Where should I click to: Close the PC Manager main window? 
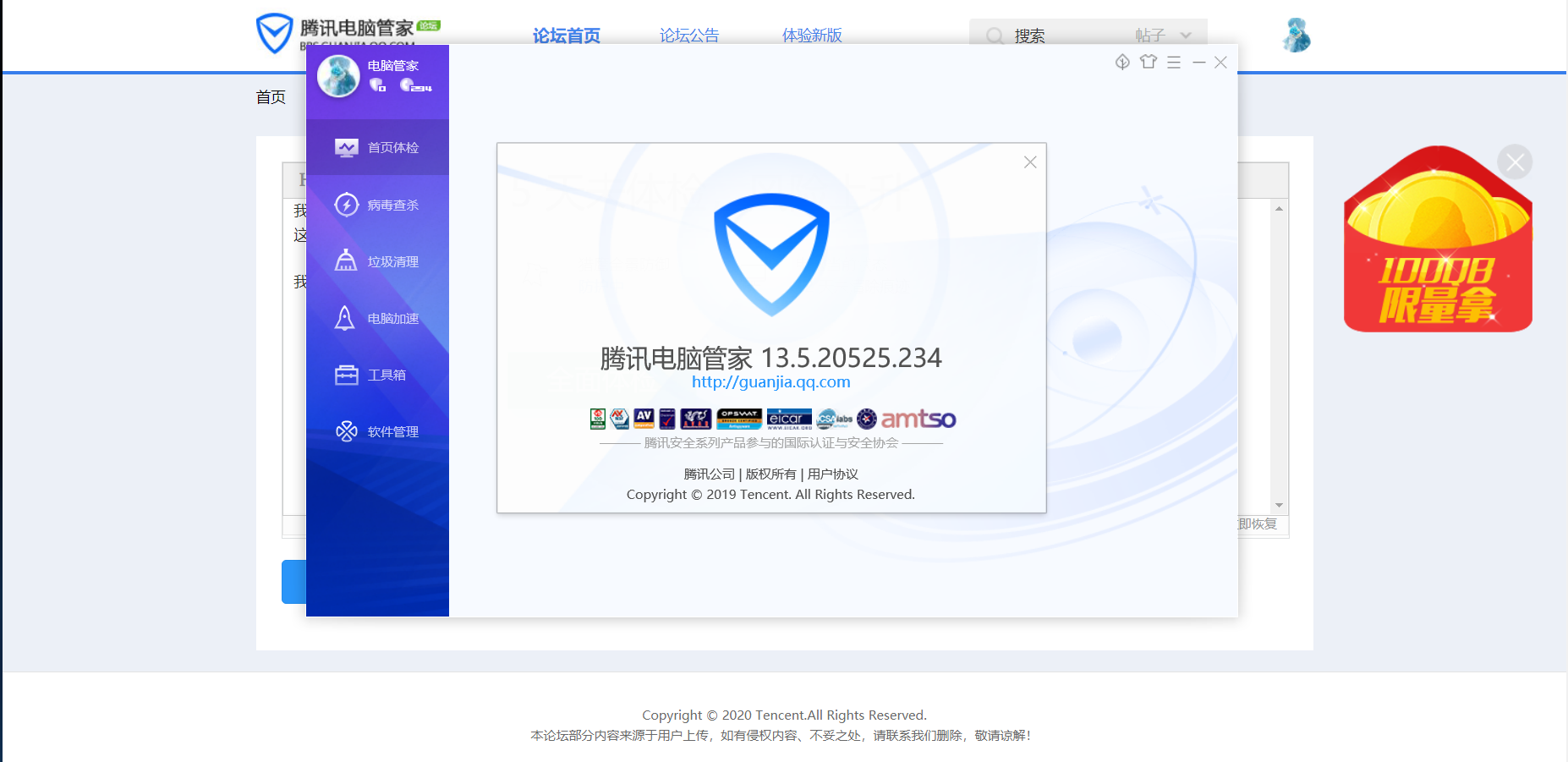[x=1220, y=62]
